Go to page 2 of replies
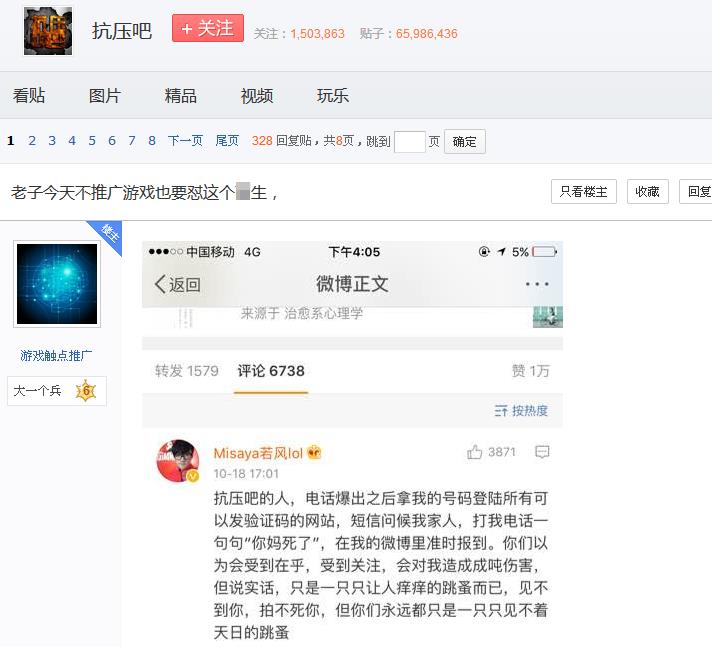 click(x=32, y=141)
